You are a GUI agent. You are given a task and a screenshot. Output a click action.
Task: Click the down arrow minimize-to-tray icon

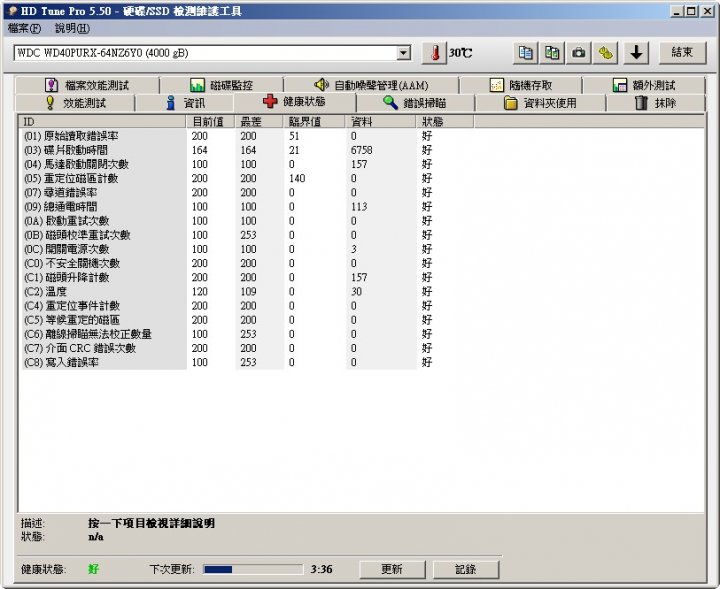(636, 53)
